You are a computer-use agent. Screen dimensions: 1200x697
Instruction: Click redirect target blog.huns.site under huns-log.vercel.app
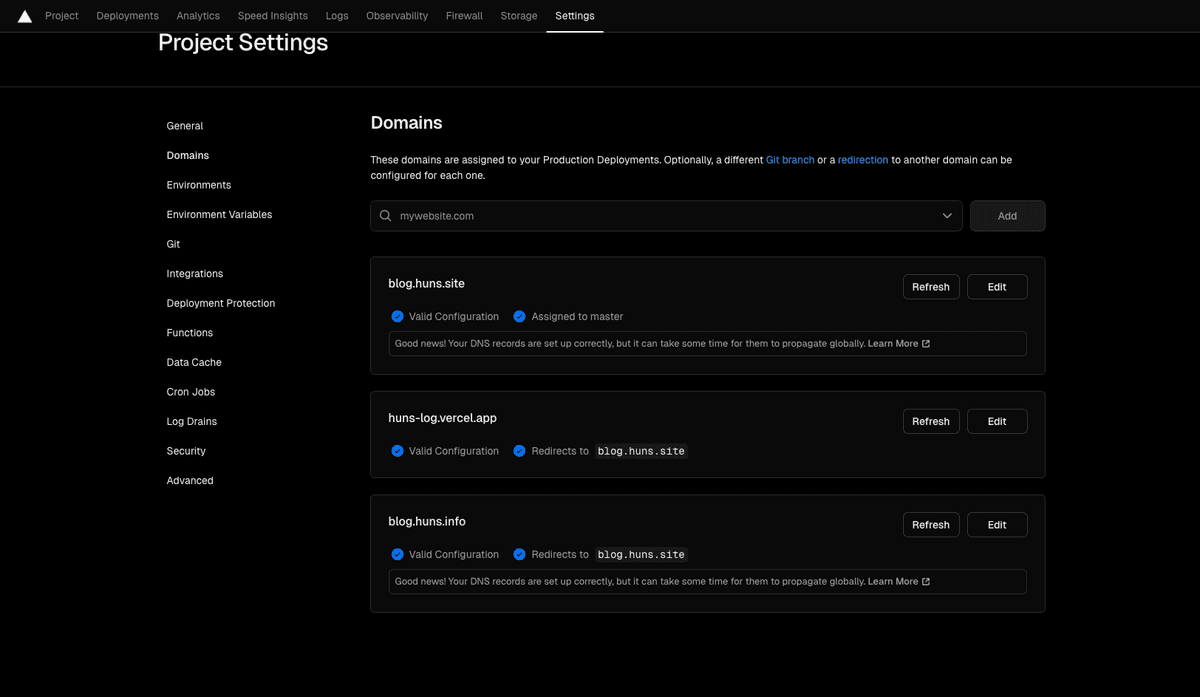641,451
